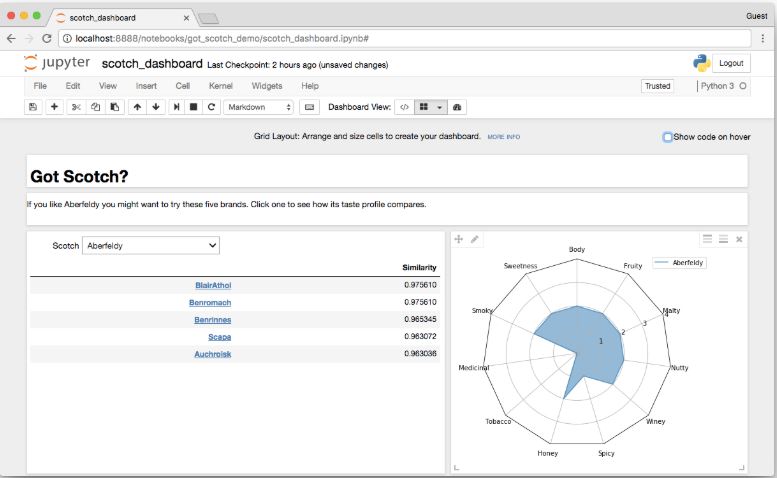The image size is (777, 478).
Task: Click the Auchroisk link
Action: [x=213, y=354]
